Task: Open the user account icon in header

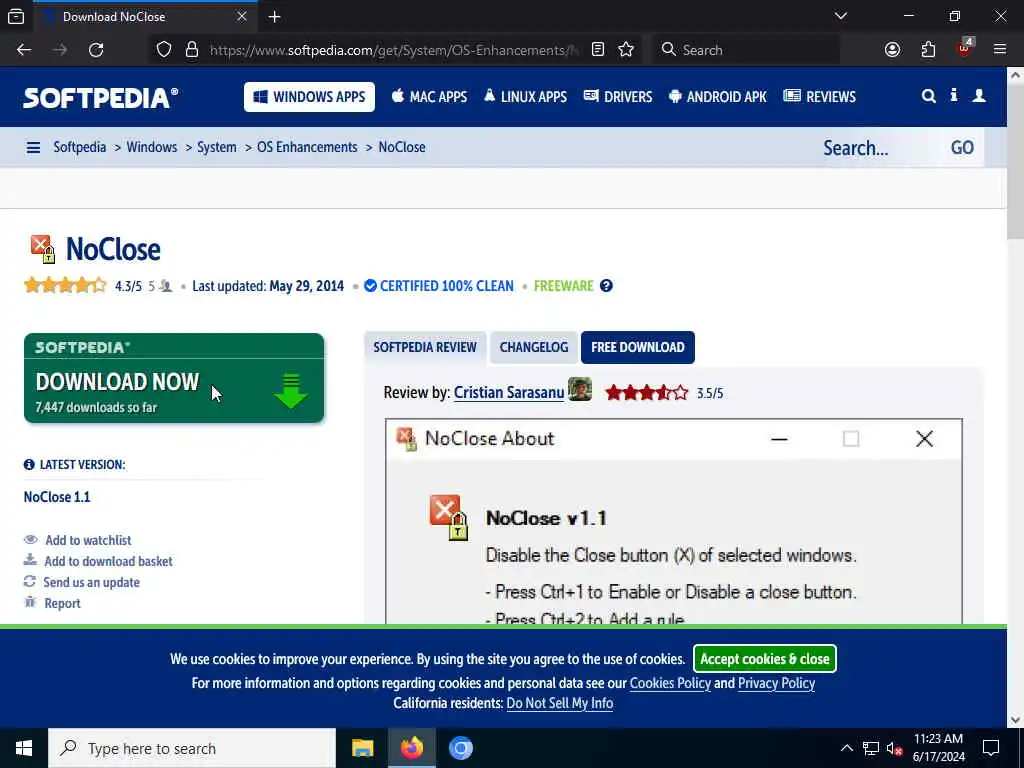Action: pos(979,96)
